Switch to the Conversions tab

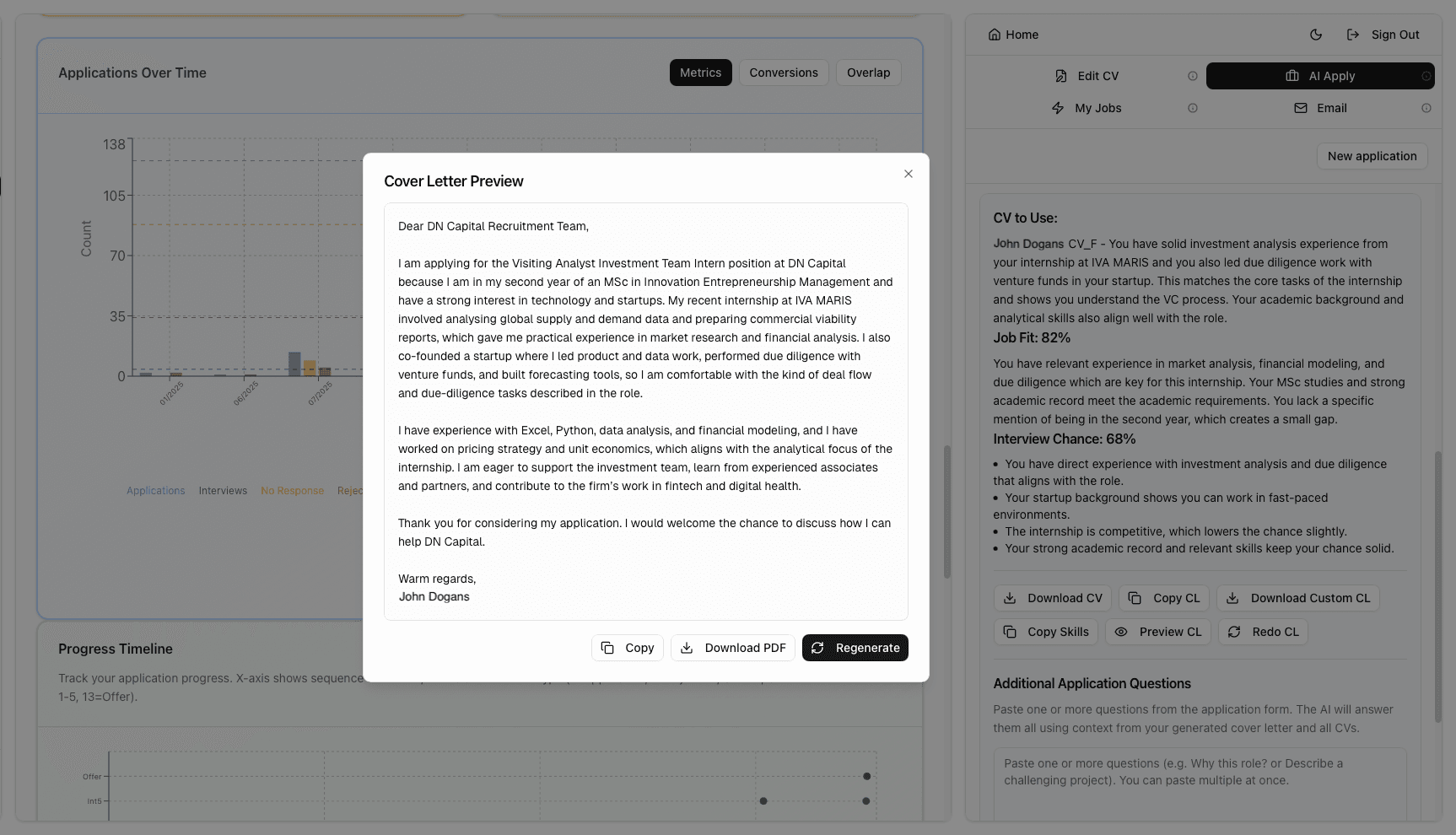click(783, 73)
